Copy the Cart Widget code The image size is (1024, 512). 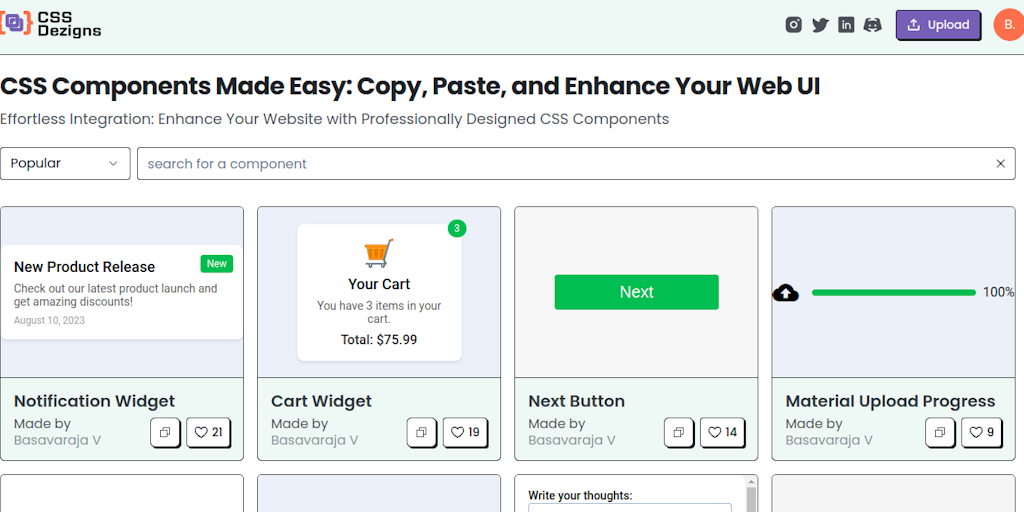click(422, 432)
